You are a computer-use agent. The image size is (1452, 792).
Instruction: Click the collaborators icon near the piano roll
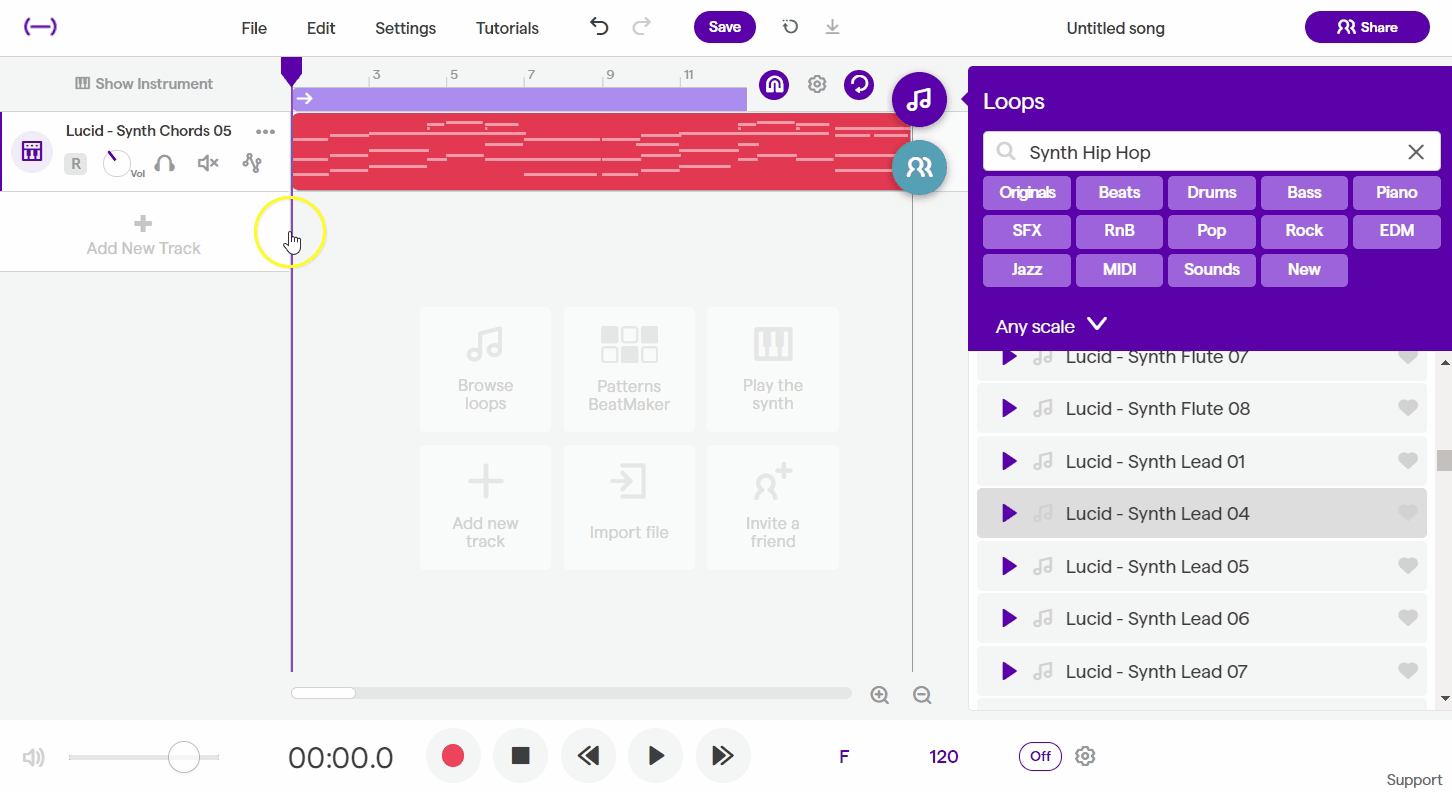point(918,168)
